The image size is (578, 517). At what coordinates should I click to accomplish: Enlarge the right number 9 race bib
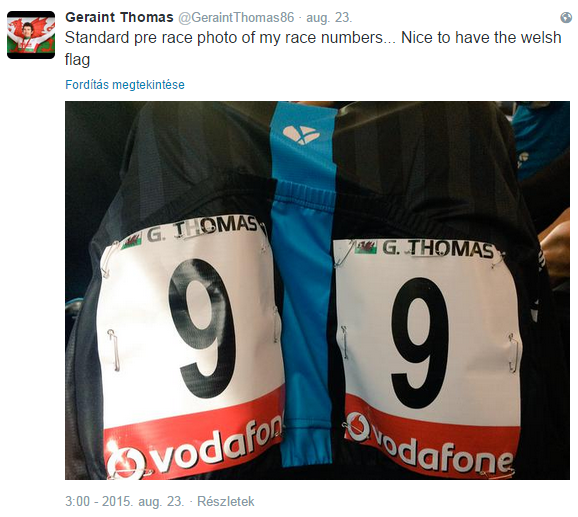tap(428, 354)
